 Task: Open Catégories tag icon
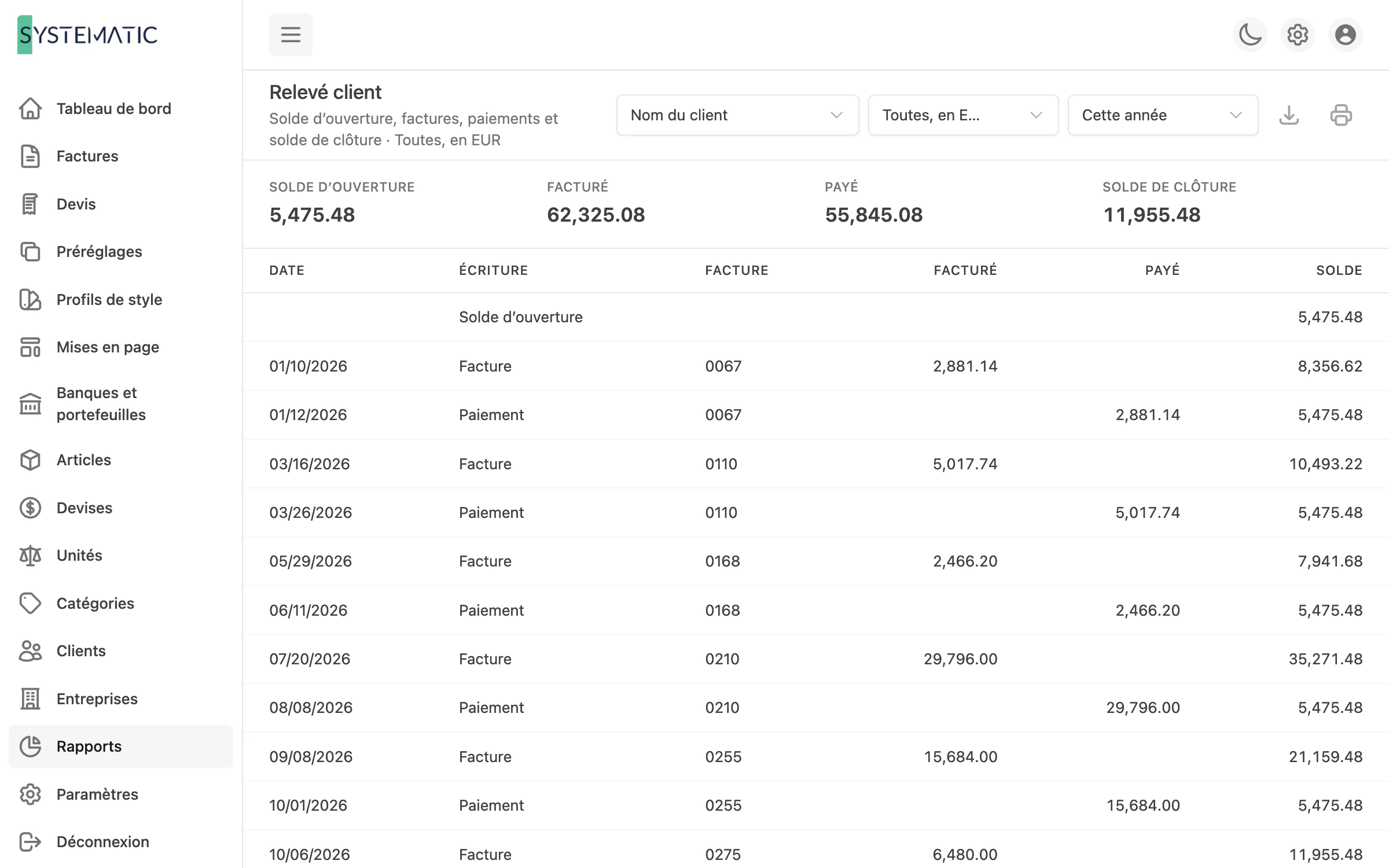pyautogui.click(x=30, y=603)
